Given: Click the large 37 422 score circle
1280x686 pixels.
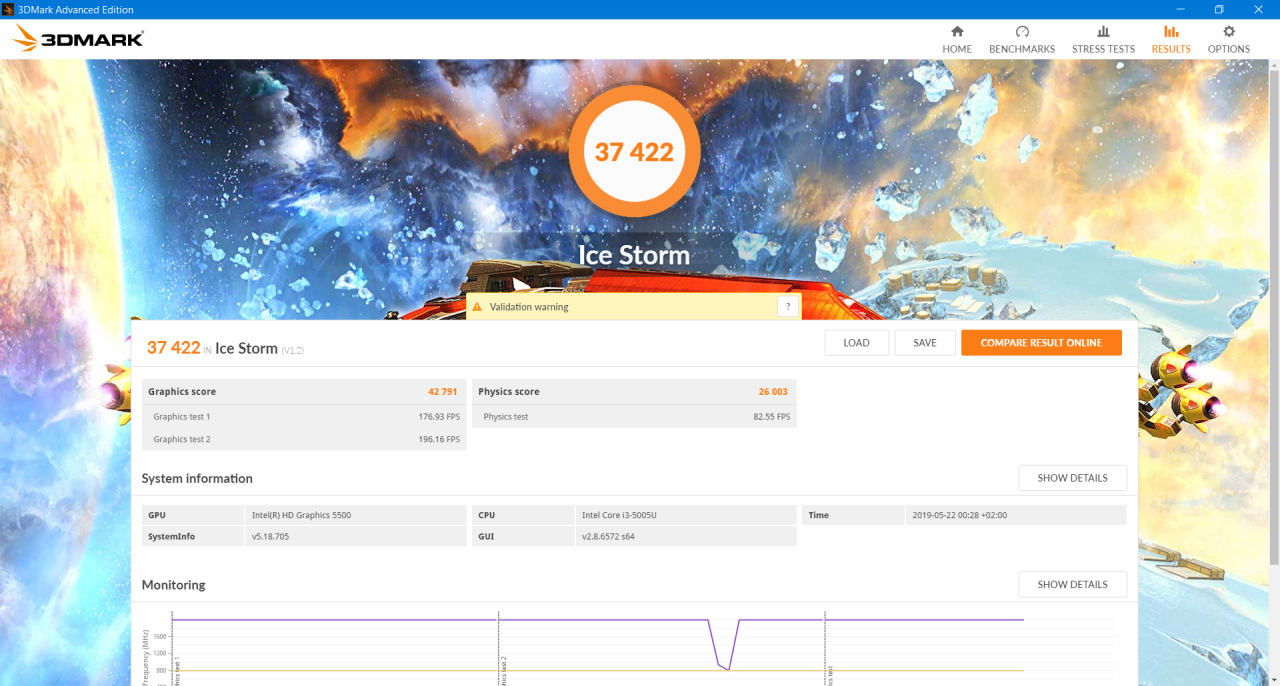Looking at the screenshot, I should pyautogui.click(x=634, y=152).
